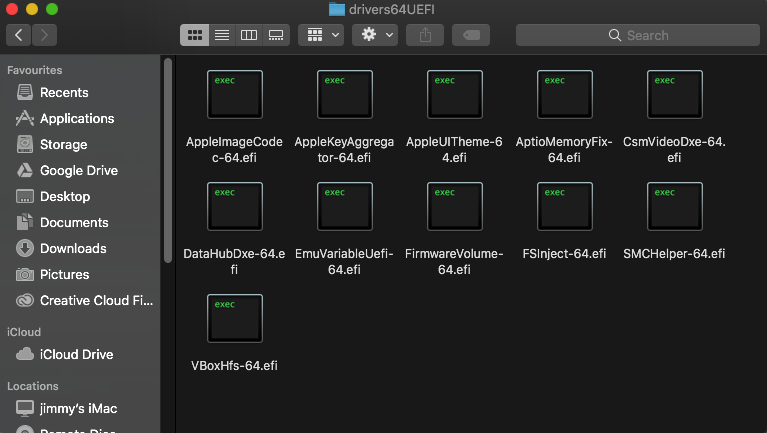The width and height of the screenshot is (767, 433).
Task: Go to Desktop in the sidebar
Action: (80, 196)
